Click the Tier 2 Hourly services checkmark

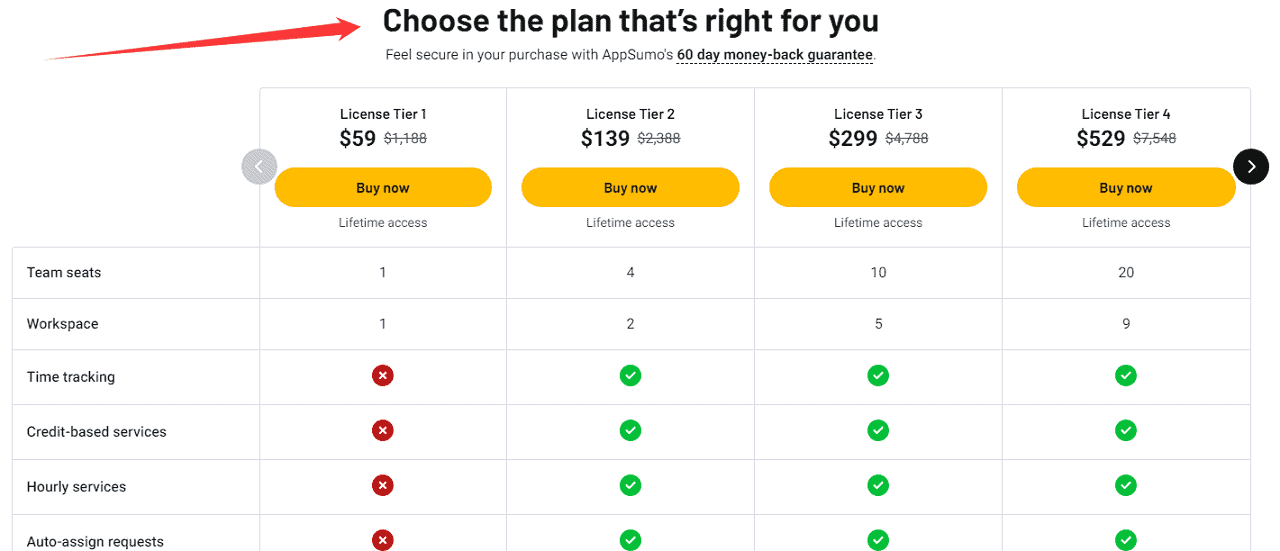click(x=630, y=486)
